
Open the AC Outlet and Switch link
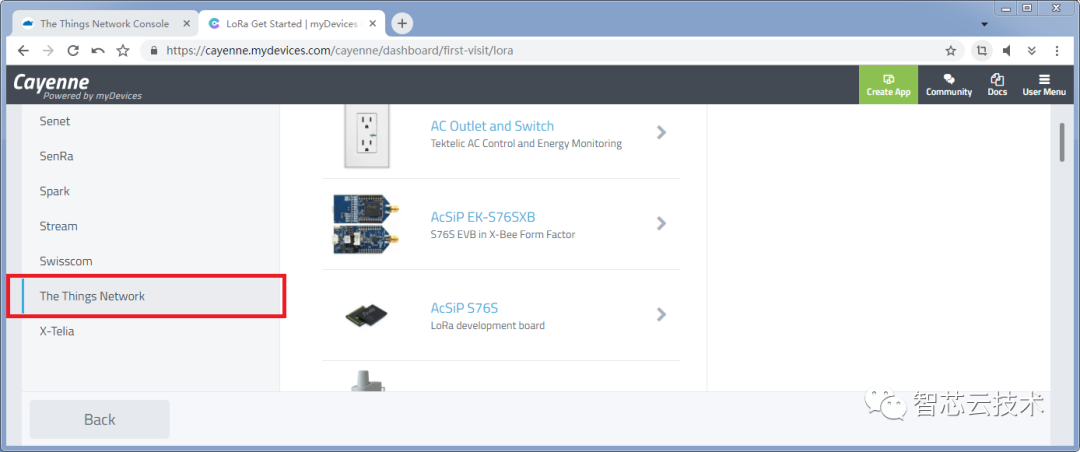tap(492, 126)
